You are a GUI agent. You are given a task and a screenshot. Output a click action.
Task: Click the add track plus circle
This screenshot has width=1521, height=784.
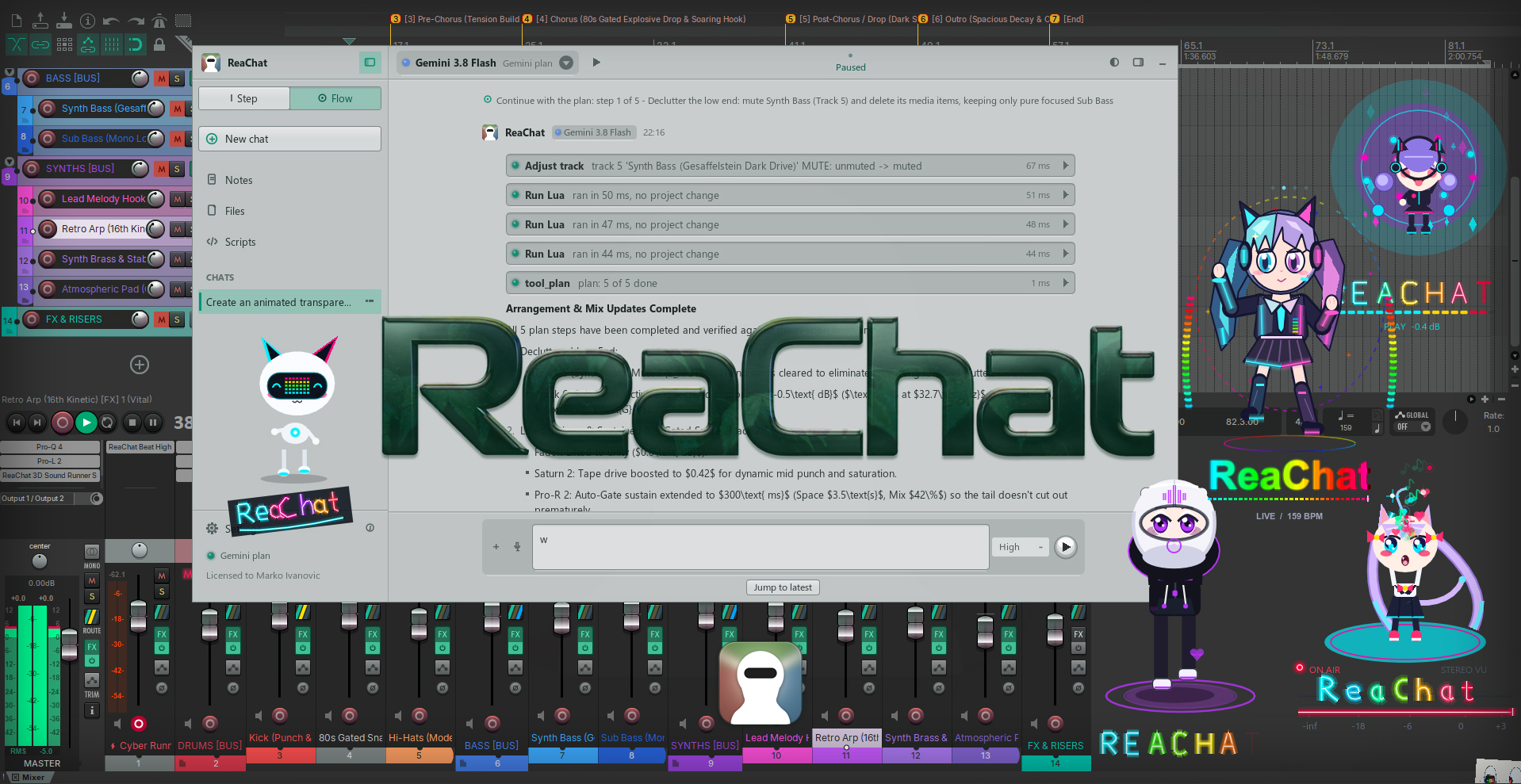pos(140,365)
